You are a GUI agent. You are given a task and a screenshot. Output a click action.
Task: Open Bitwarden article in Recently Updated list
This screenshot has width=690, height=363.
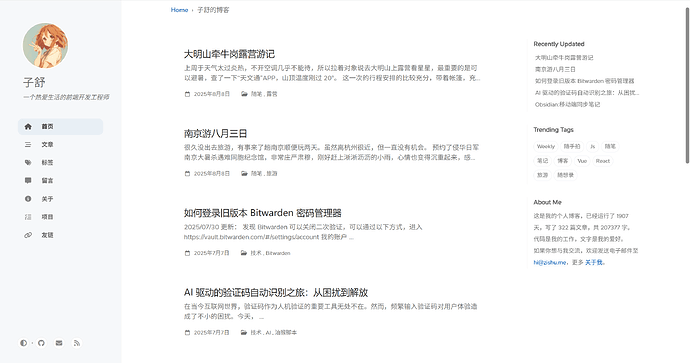pyautogui.click(x=585, y=81)
